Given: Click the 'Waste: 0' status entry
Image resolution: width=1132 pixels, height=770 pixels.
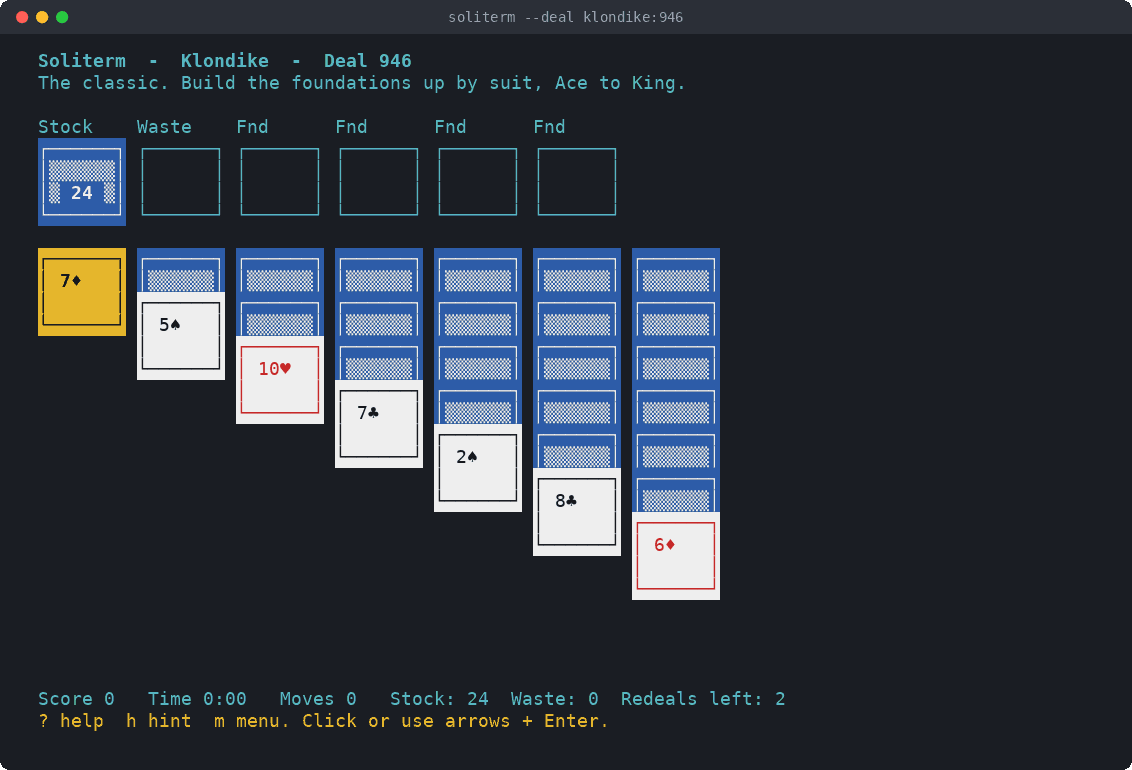Looking at the screenshot, I should point(554,699).
